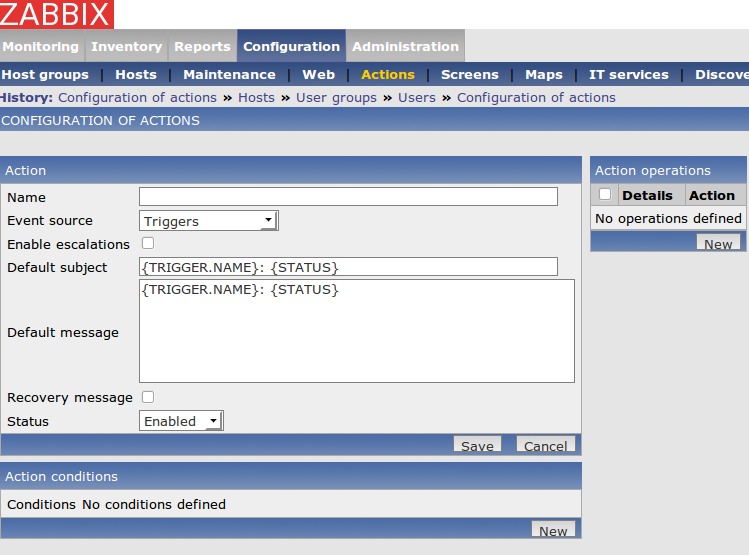
Task: Select the Reports tab
Action: pyautogui.click(x=202, y=47)
